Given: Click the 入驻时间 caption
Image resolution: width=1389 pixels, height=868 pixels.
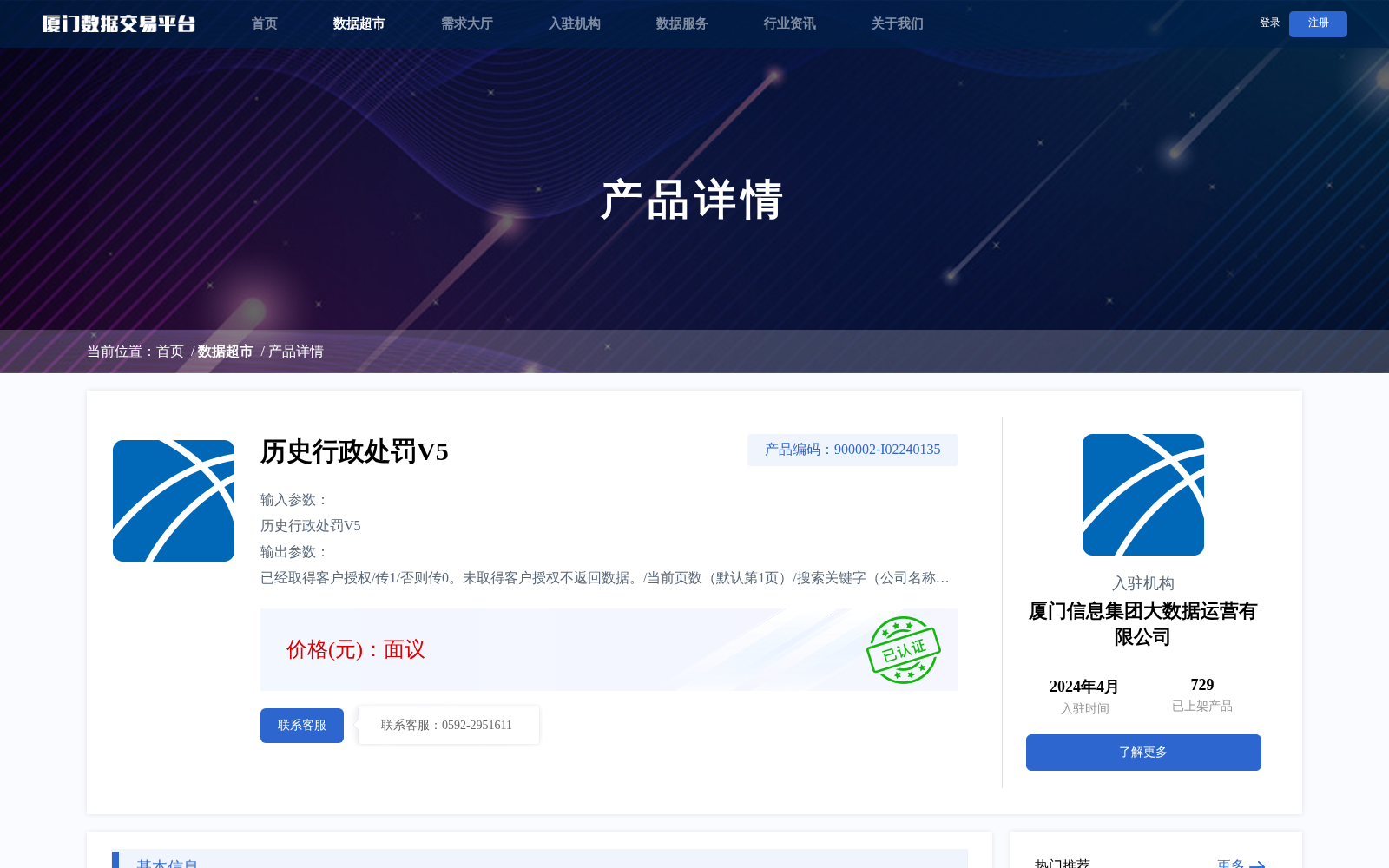Looking at the screenshot, I should click(1084, 709).
